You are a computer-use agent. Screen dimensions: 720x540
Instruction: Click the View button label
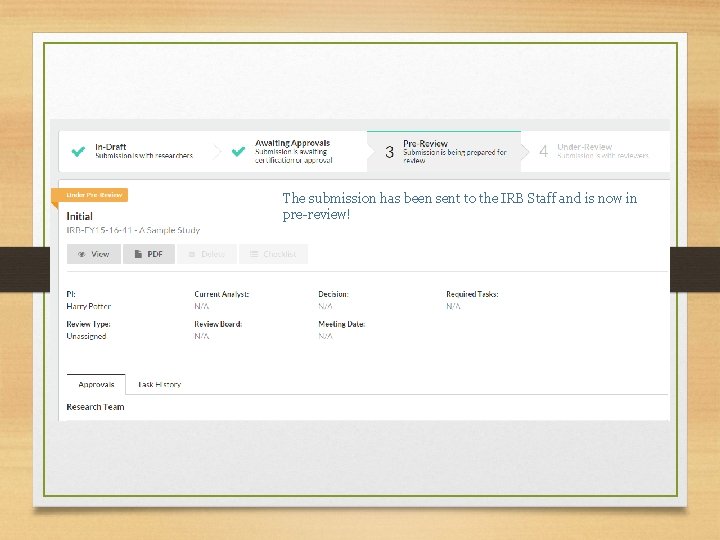click(100, 254)
